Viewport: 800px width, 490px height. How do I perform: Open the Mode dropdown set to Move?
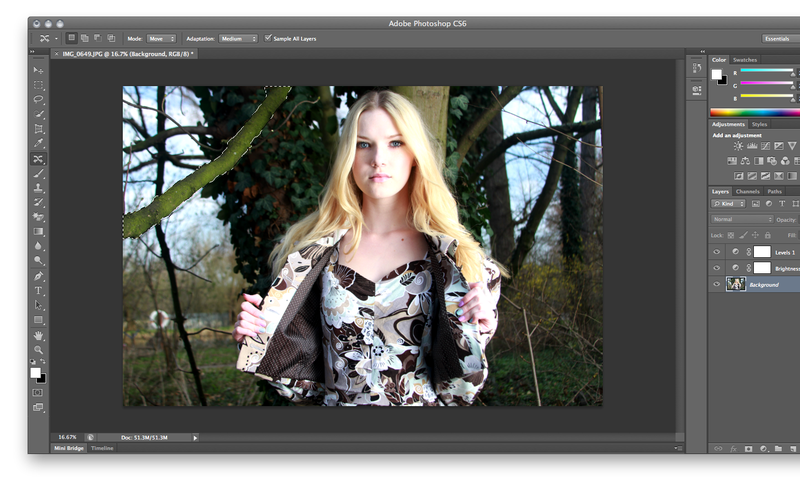pos(161,38)
